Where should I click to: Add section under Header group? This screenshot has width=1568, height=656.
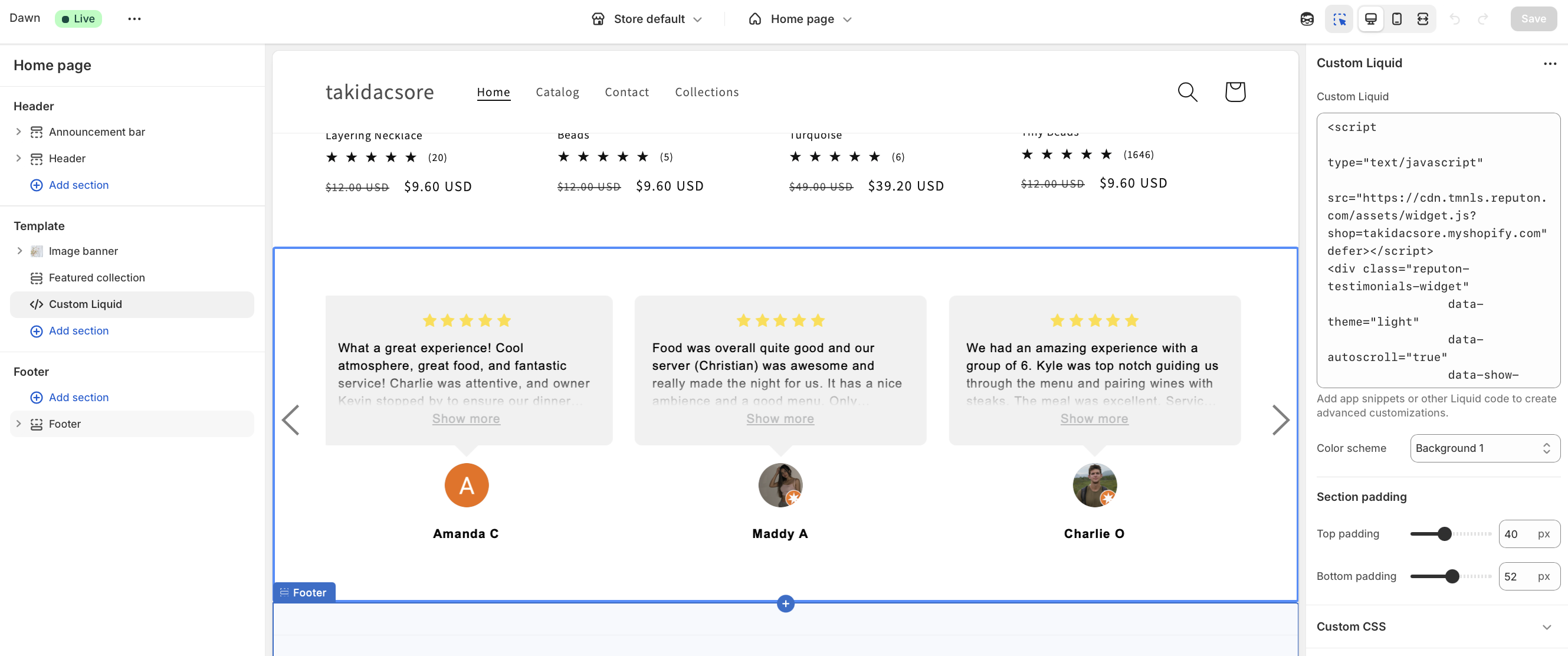70,185
